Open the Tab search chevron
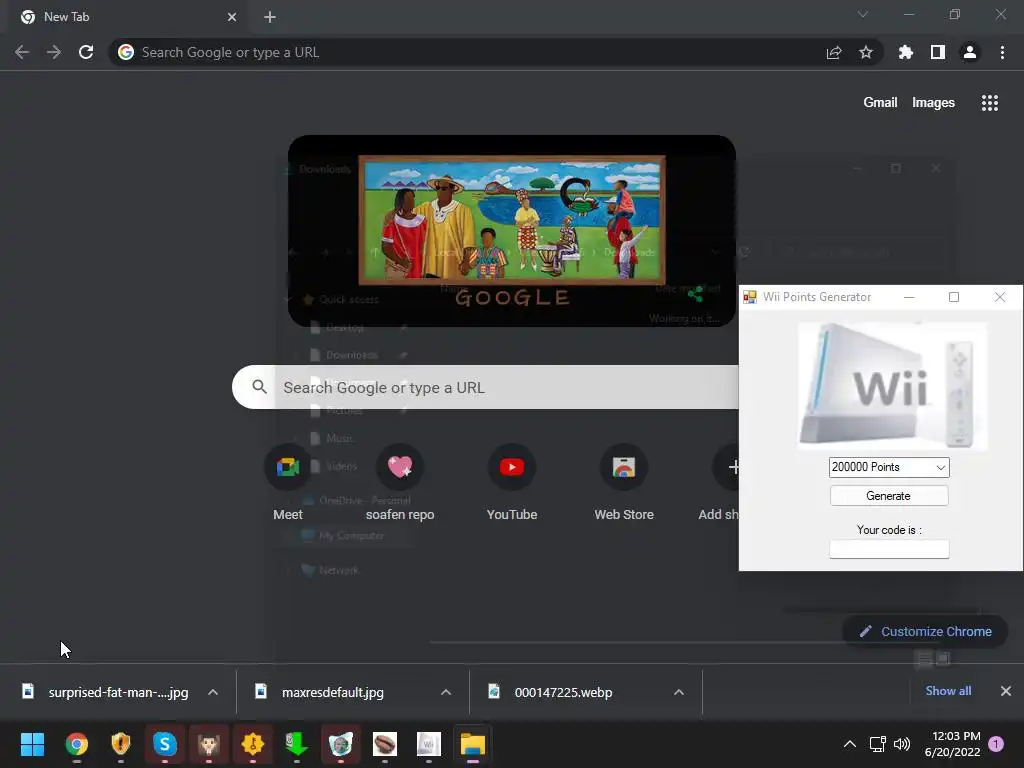 (863, 14)
